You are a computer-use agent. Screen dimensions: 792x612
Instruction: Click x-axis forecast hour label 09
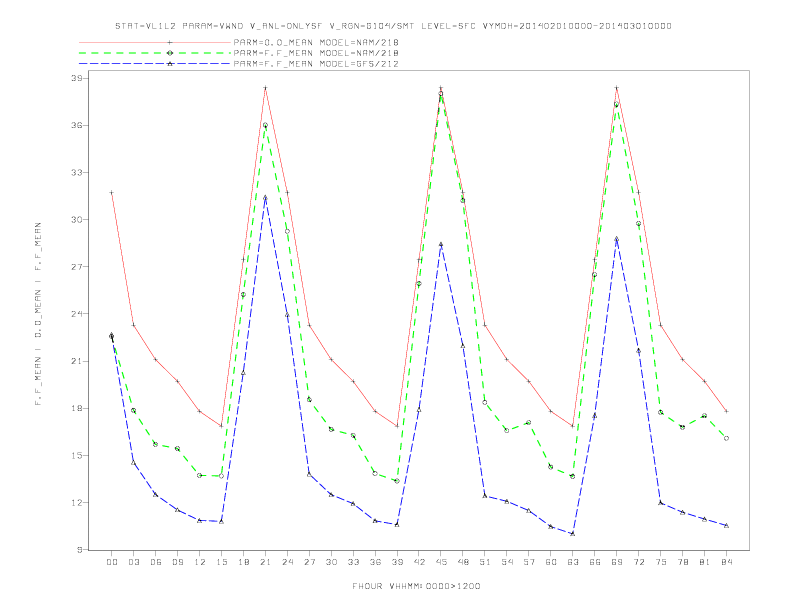(177, 562)
